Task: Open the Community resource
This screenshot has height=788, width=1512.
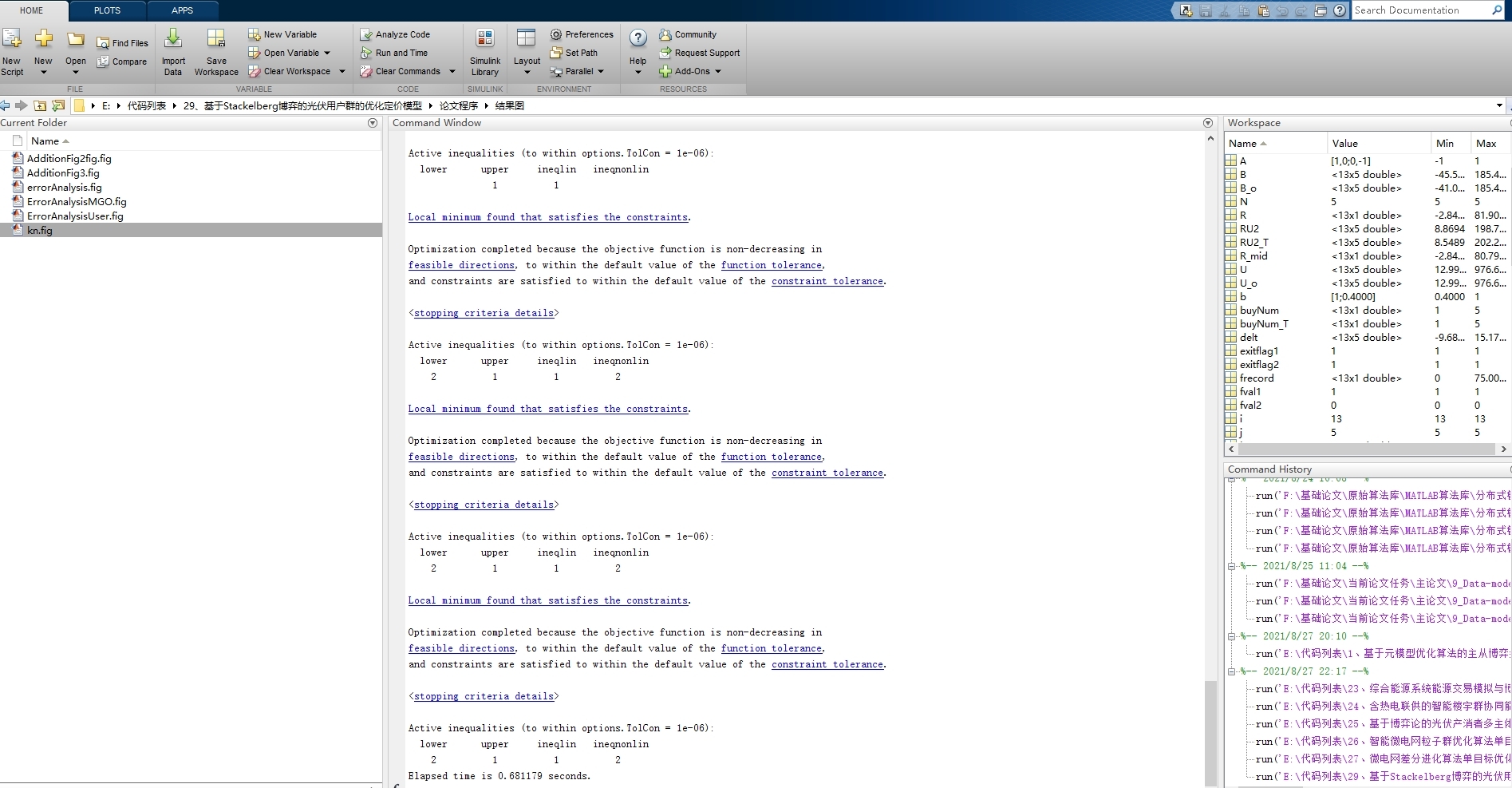Action: pos(688,34)
